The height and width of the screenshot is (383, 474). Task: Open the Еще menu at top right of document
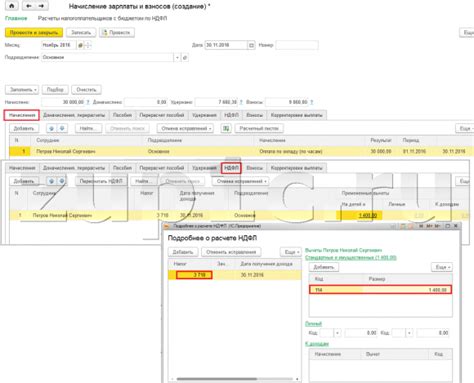[467, 32]
